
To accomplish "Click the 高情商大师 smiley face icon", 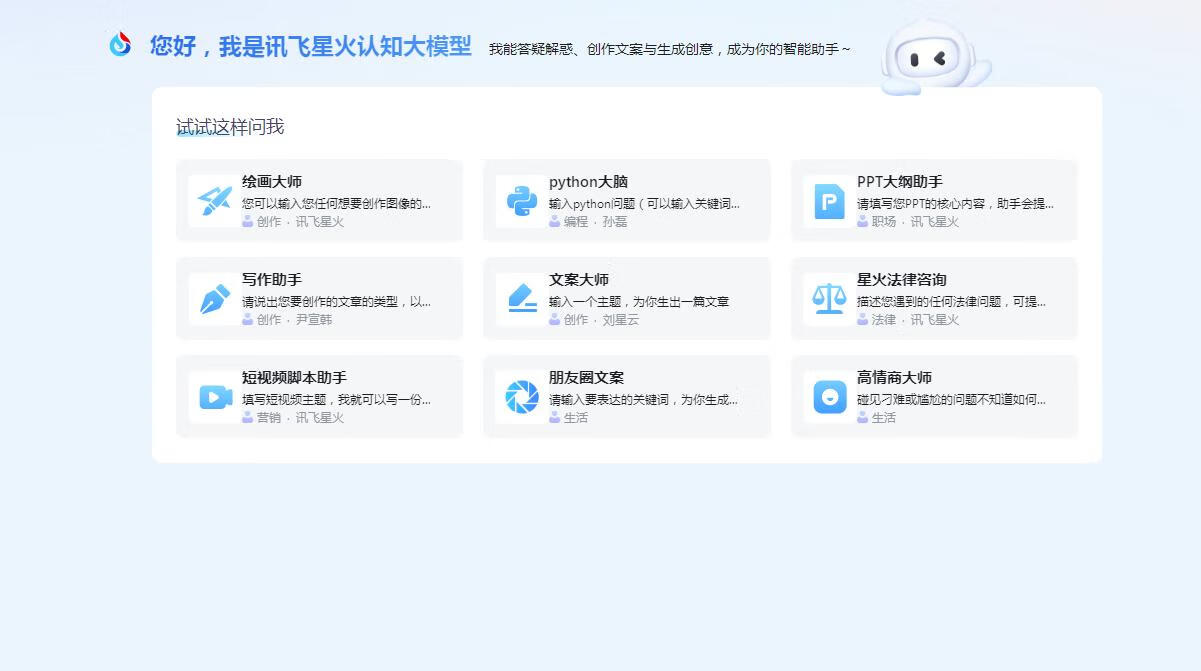I will pos(829,397).
